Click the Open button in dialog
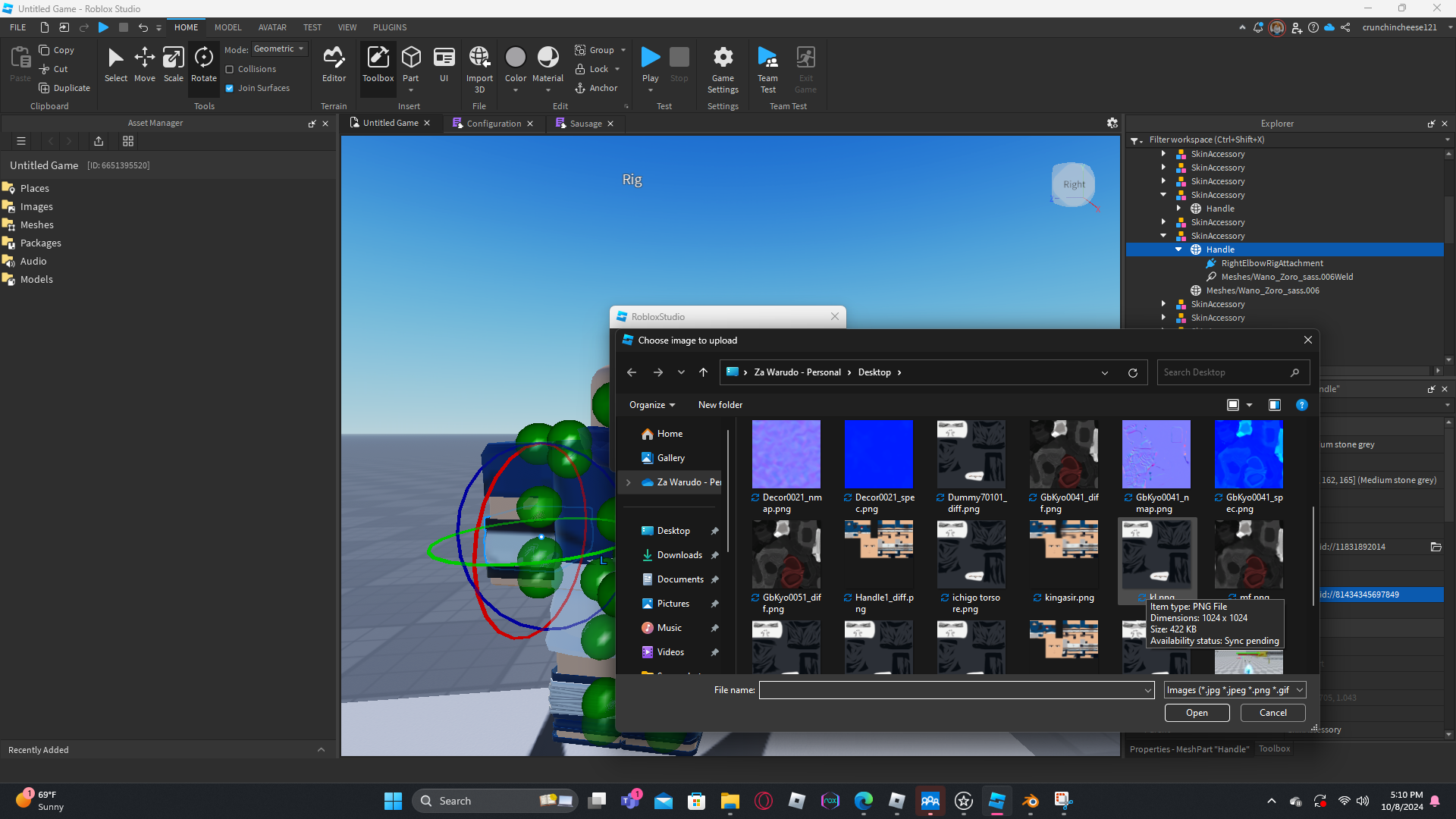This screenshot has height=819, width=1456. pos(1197,713)
